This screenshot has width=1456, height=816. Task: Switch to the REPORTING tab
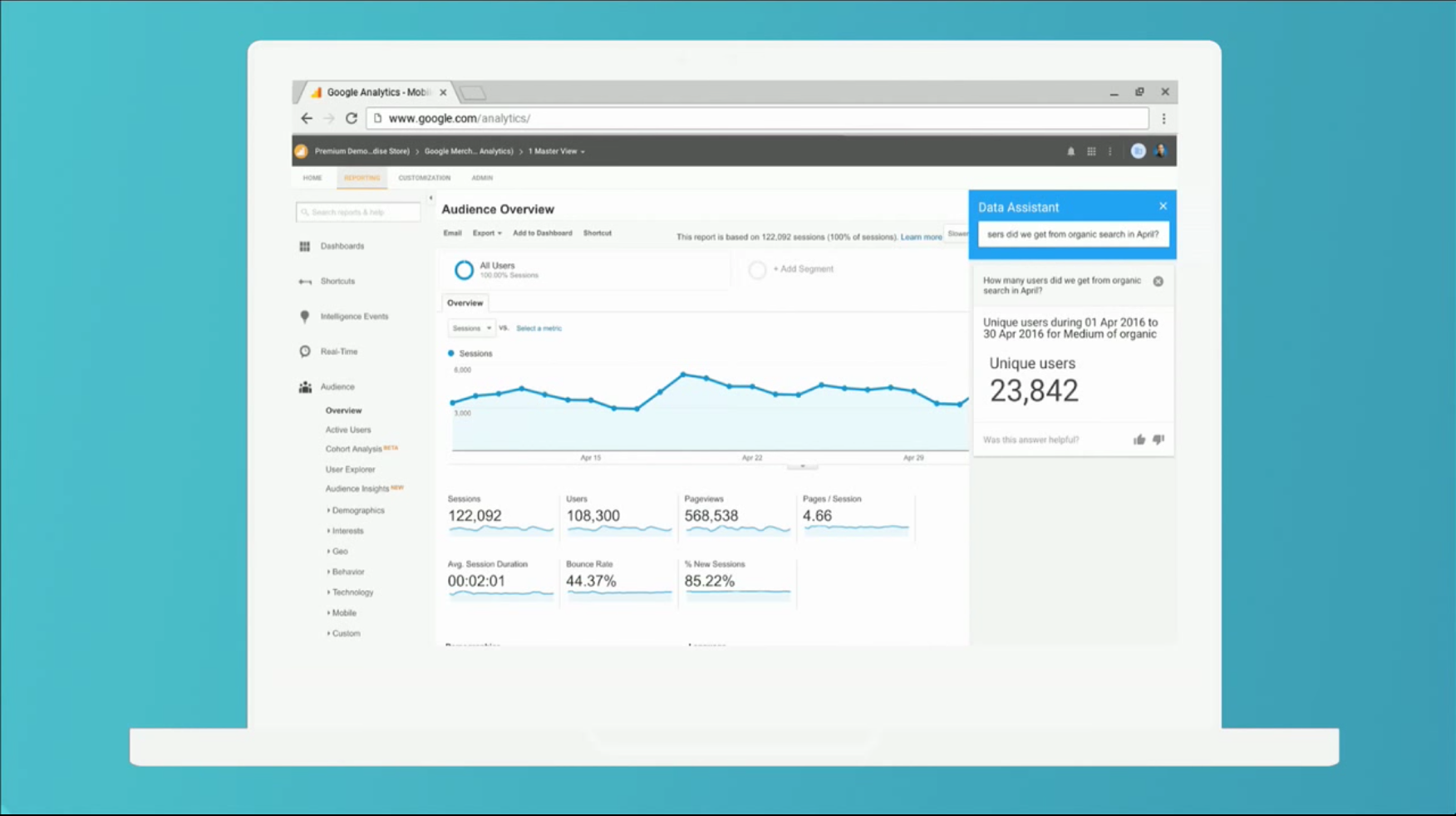(362, 178)
